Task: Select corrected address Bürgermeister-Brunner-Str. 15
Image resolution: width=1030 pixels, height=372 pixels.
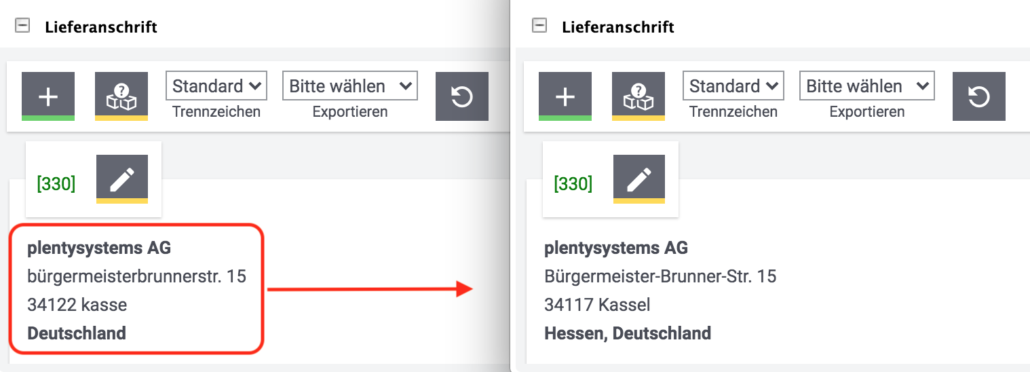Action: click(x=660, y=277)
